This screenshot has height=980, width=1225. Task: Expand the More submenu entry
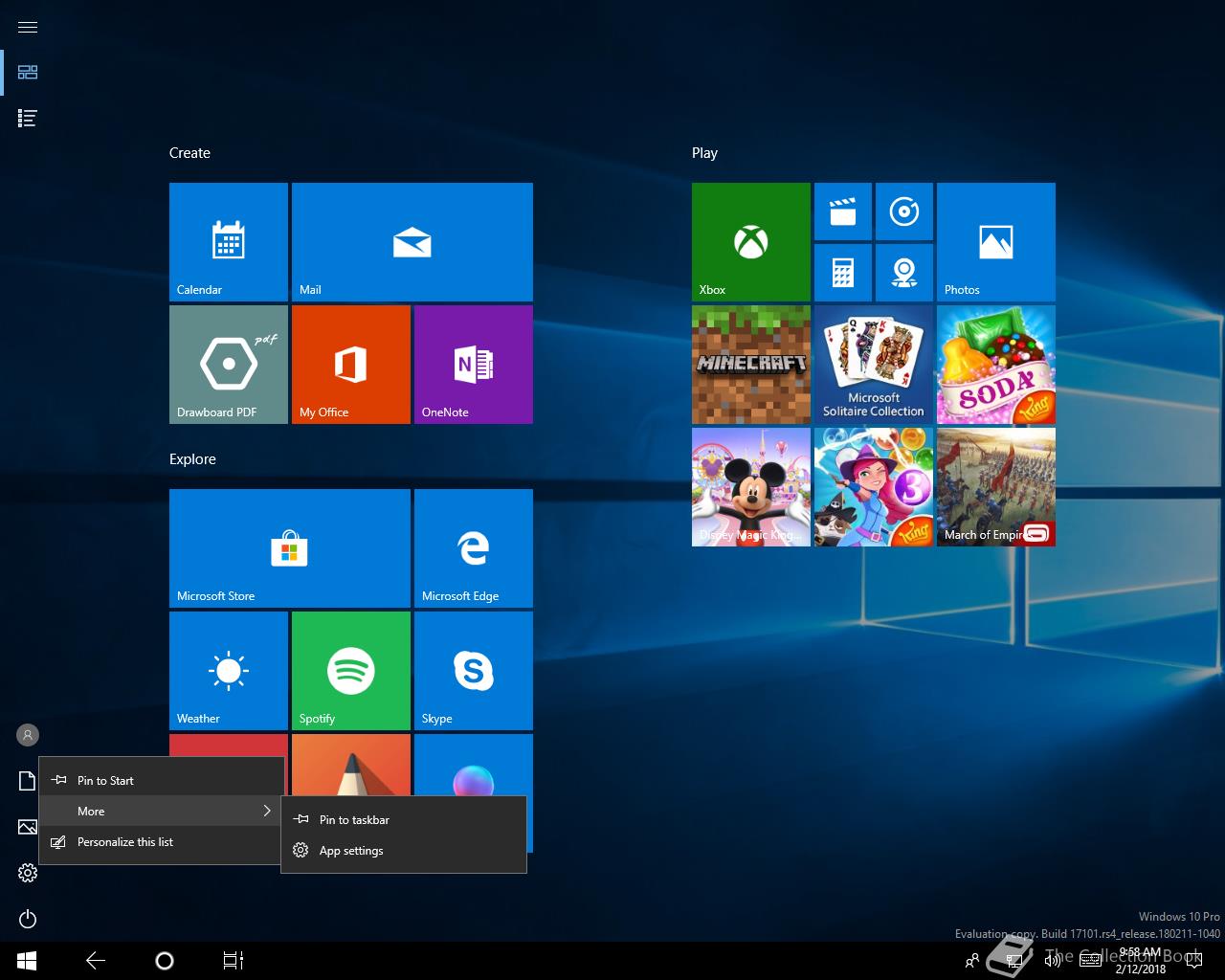click(162, 811)
